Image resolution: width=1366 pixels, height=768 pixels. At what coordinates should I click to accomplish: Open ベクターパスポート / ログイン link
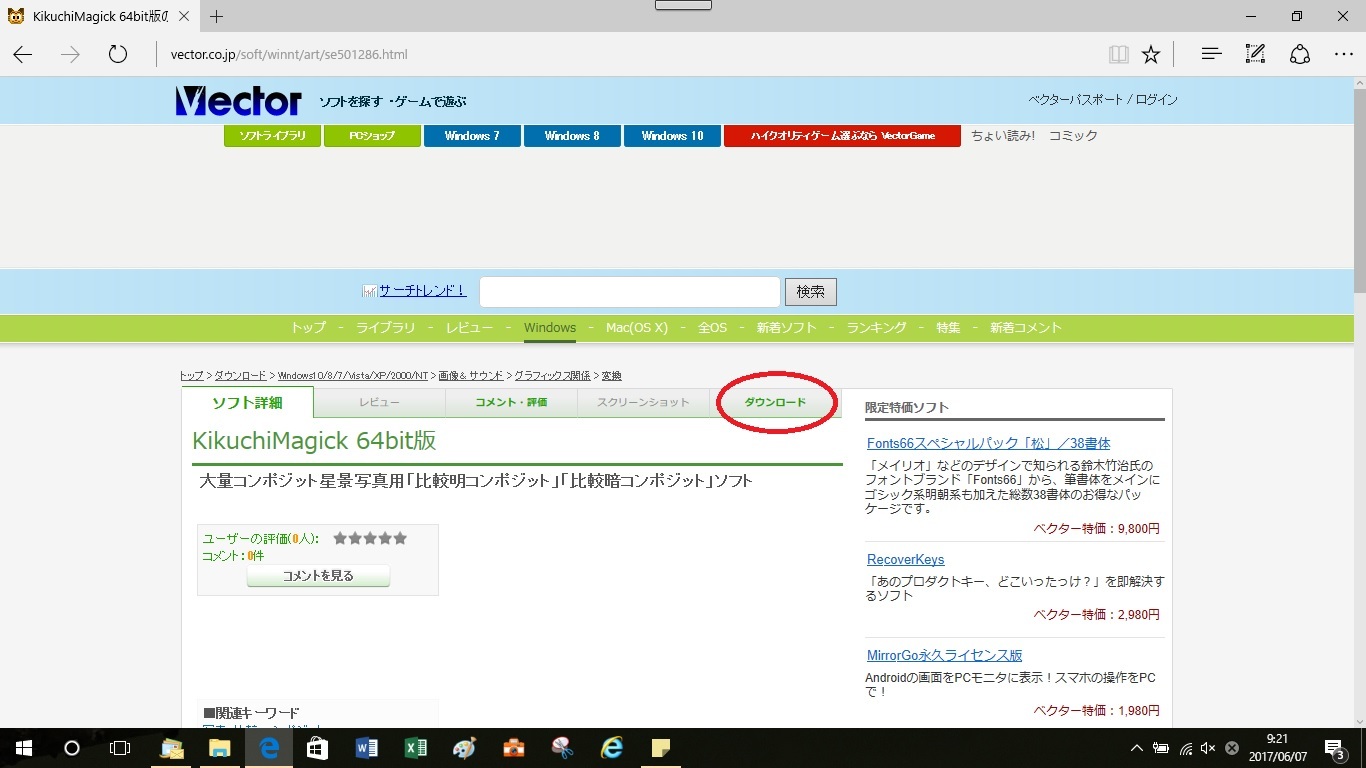1103,100
